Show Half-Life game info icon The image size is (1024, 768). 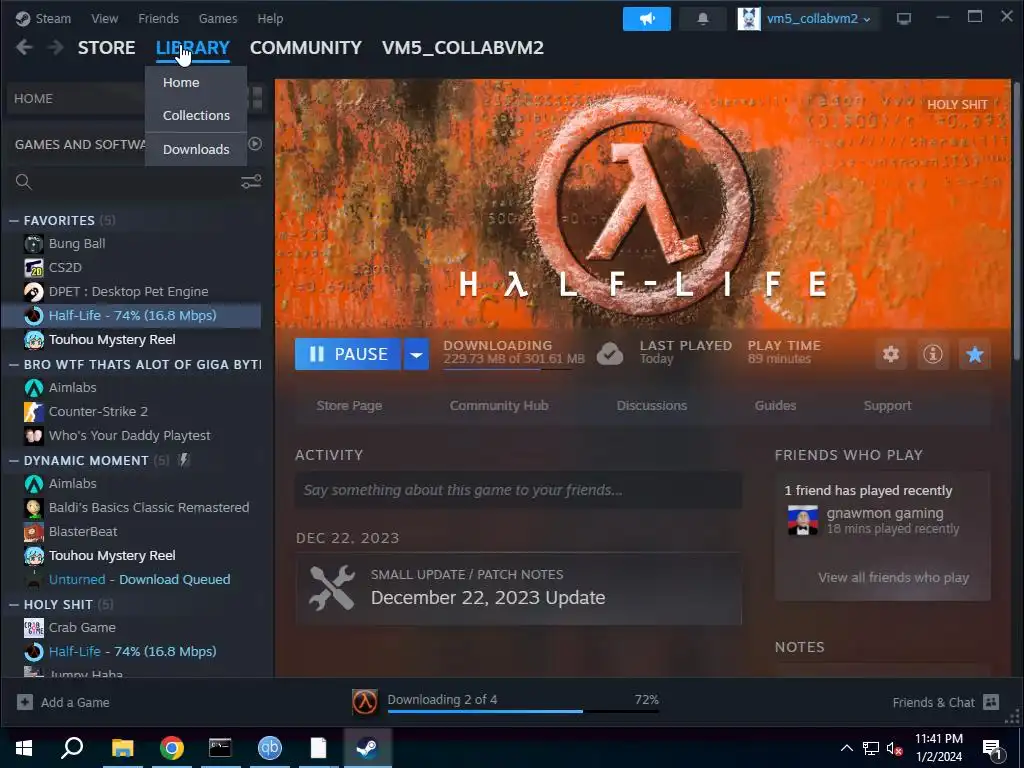933,354
